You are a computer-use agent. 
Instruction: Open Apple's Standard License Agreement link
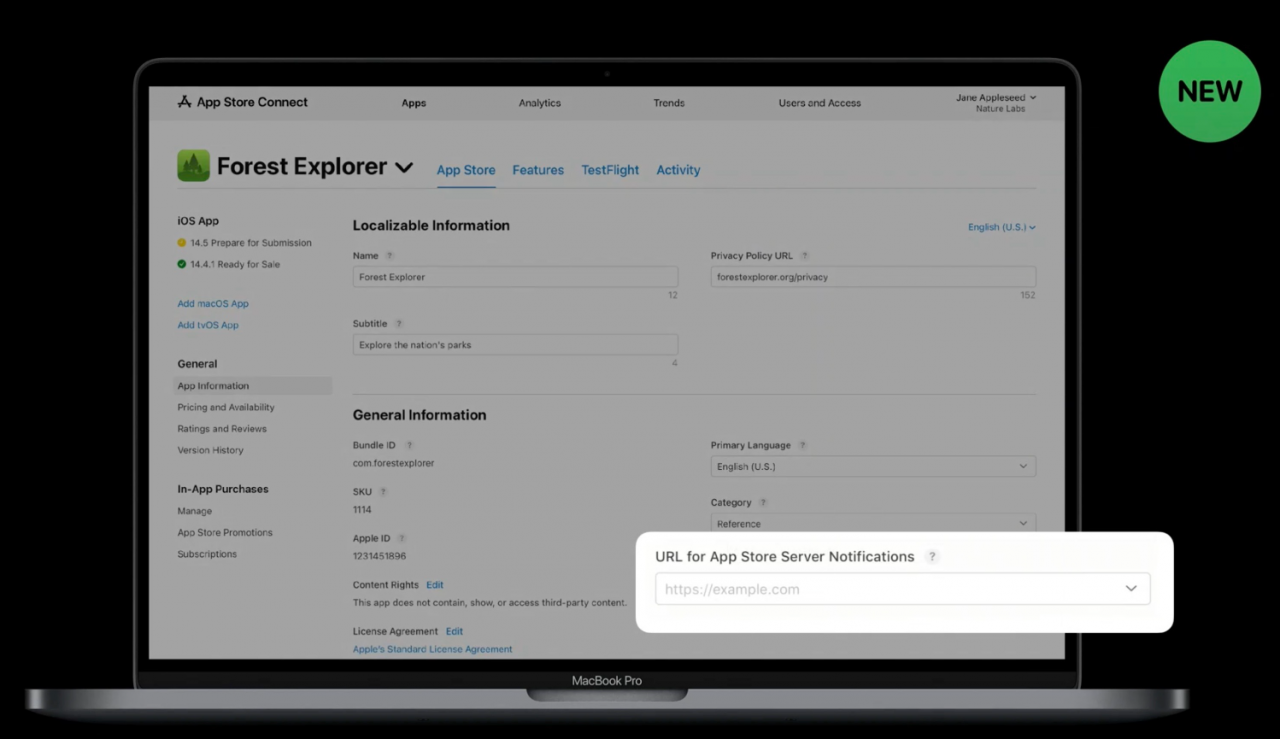(432, 650)
